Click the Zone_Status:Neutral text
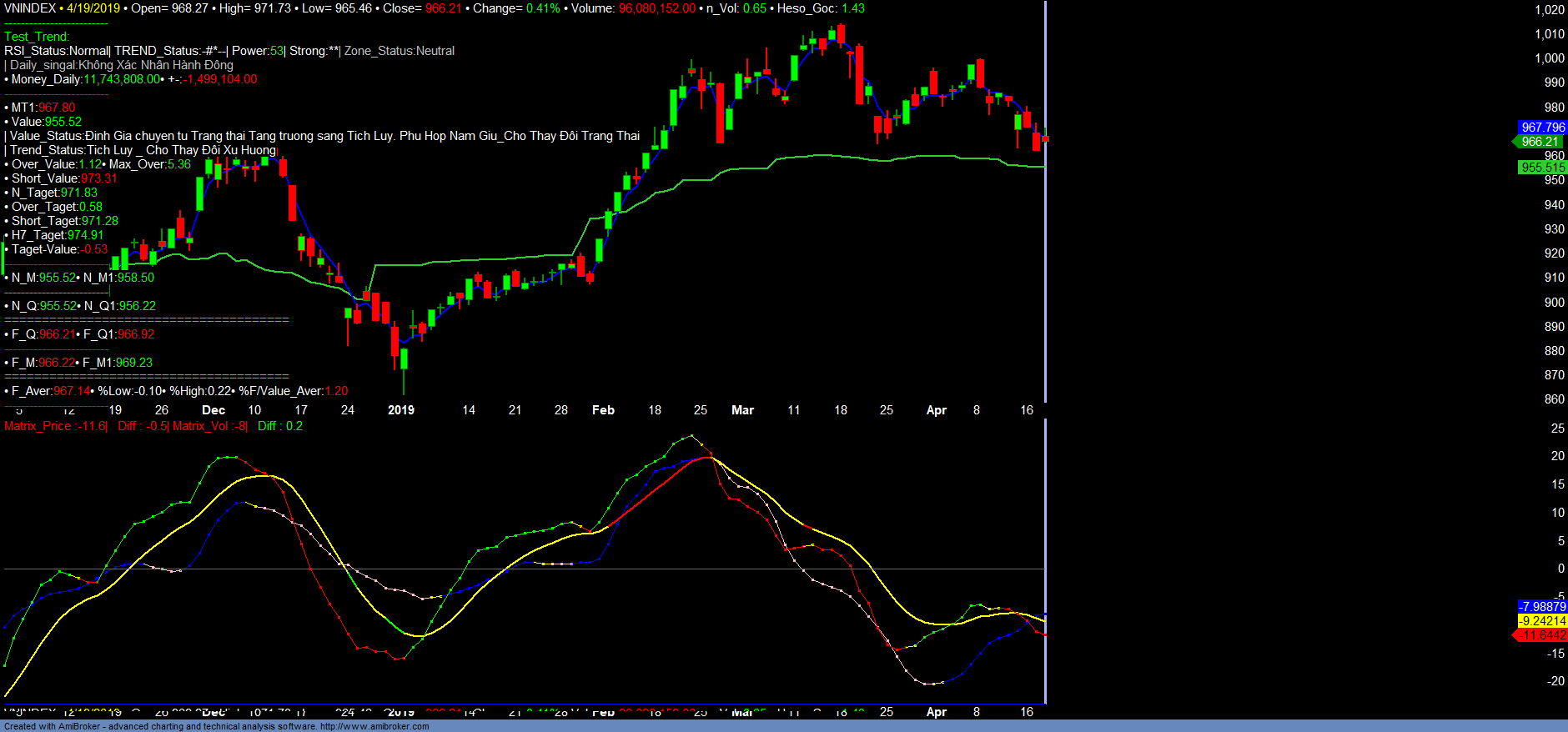This screenshot has width=1568, height=732. 400,51
